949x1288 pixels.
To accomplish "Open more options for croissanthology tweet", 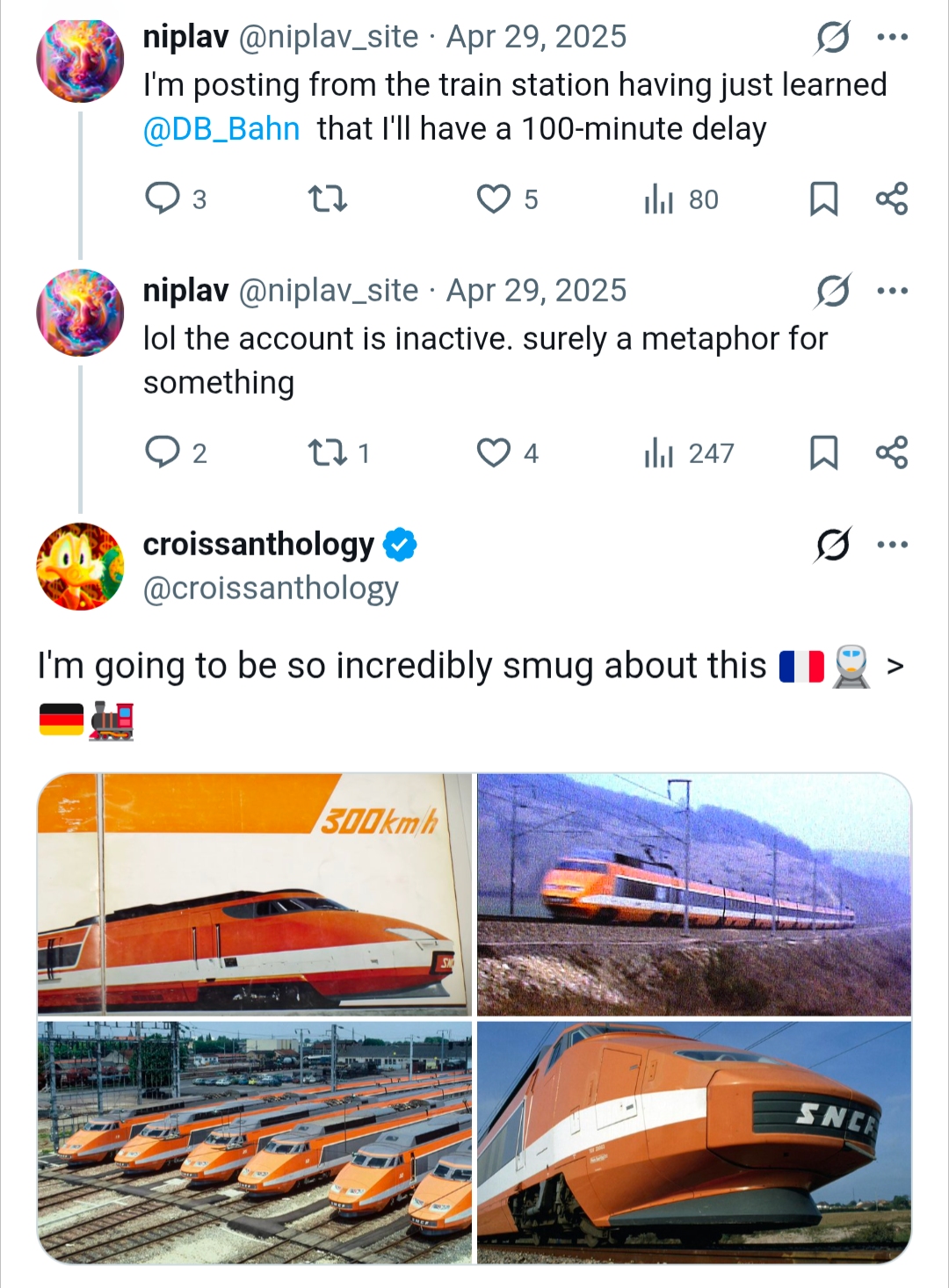I will pyautogui.click(x=893, y=545).
